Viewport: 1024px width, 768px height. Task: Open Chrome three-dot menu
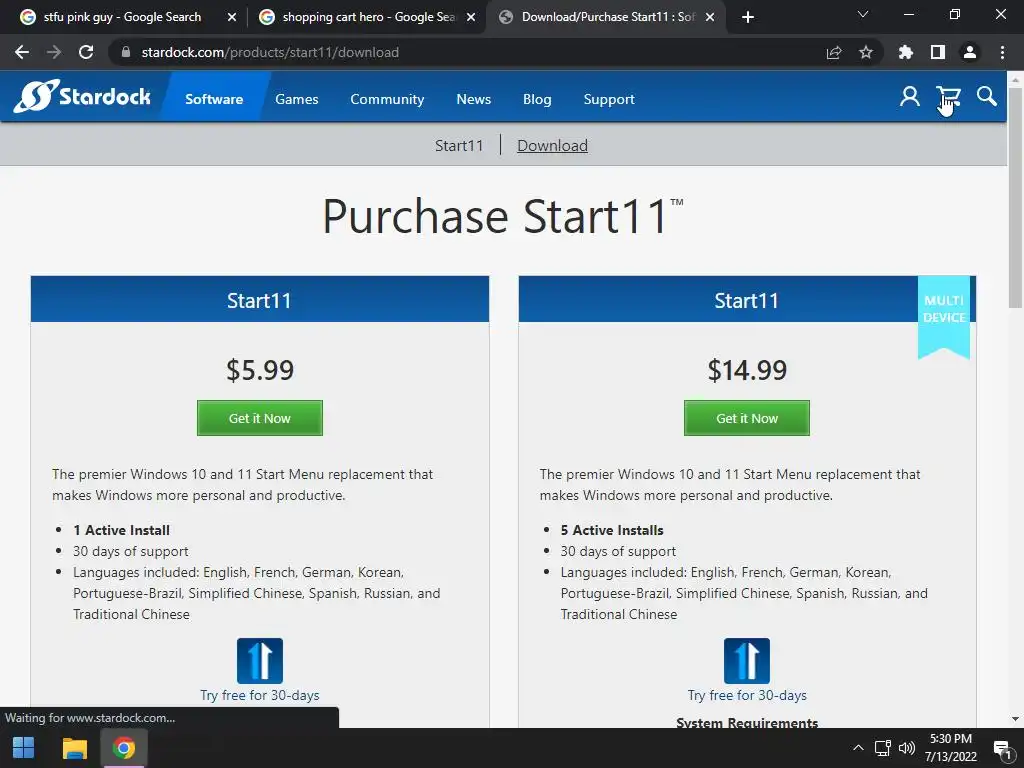[1002, 52]
